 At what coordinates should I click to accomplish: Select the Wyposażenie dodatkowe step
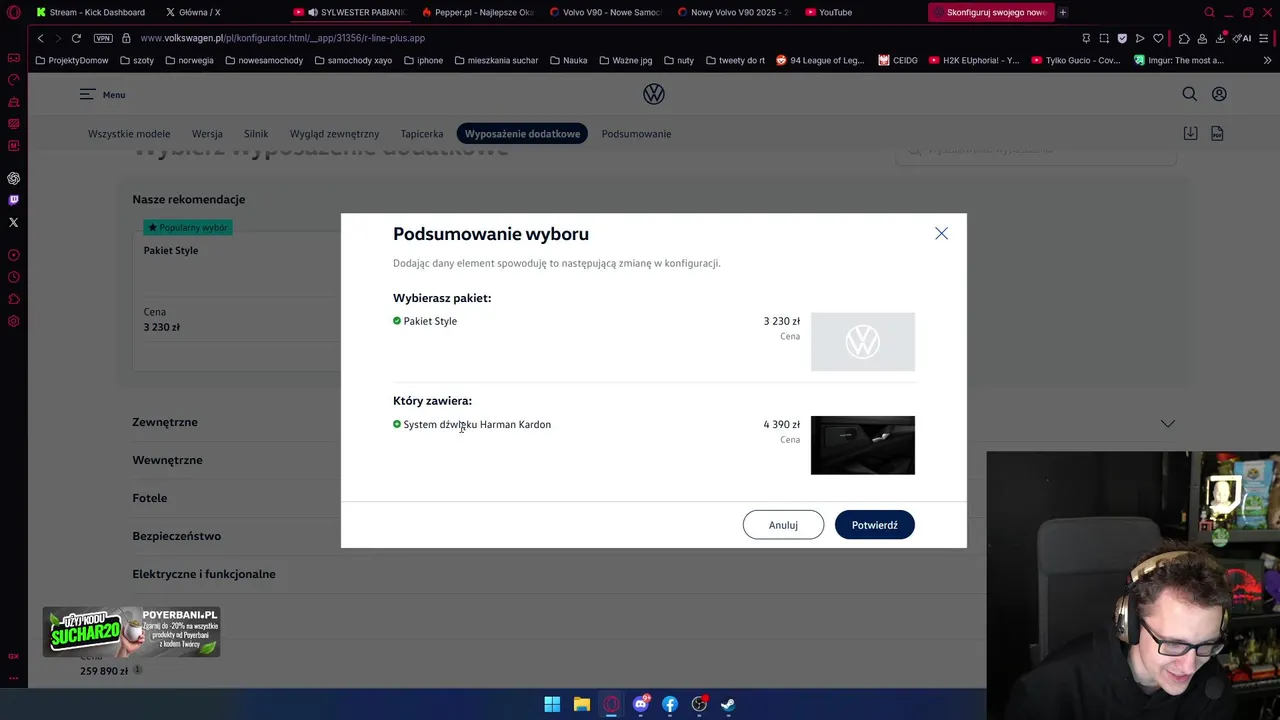522,134
